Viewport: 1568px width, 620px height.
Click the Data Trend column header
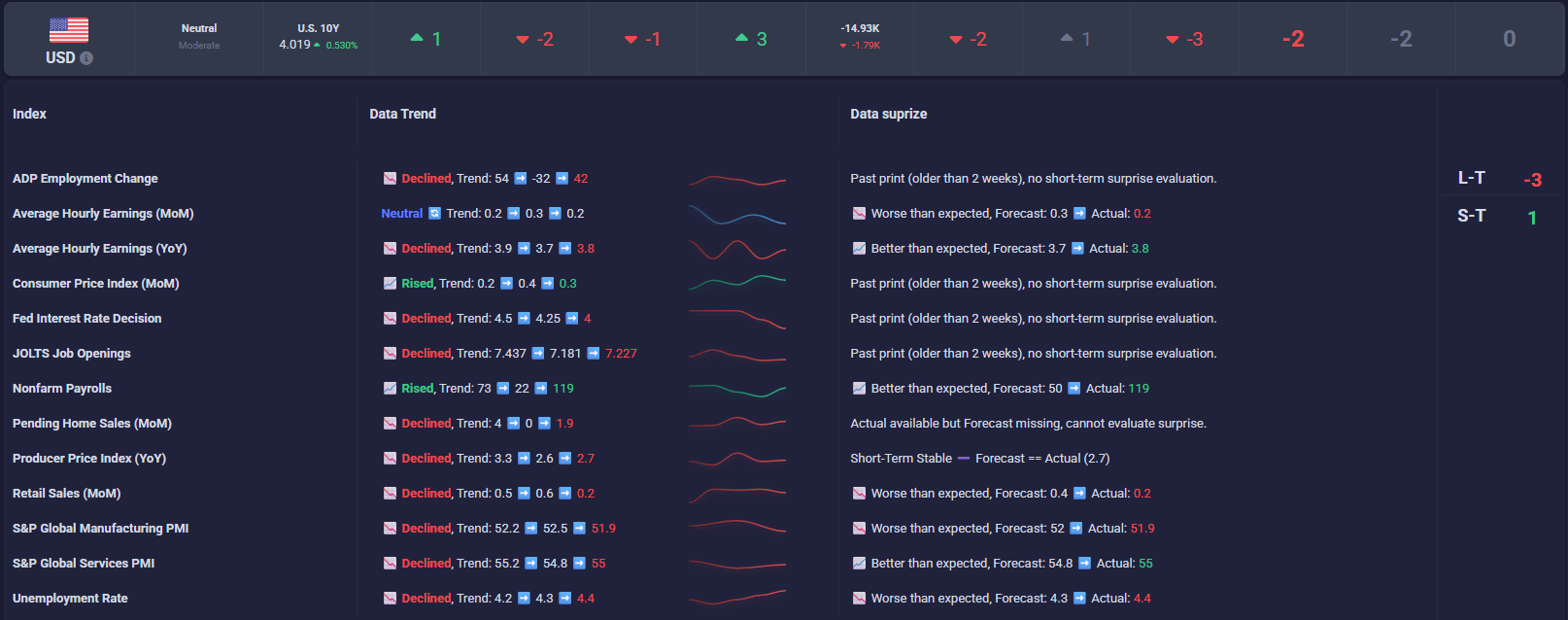click(402, 114)
